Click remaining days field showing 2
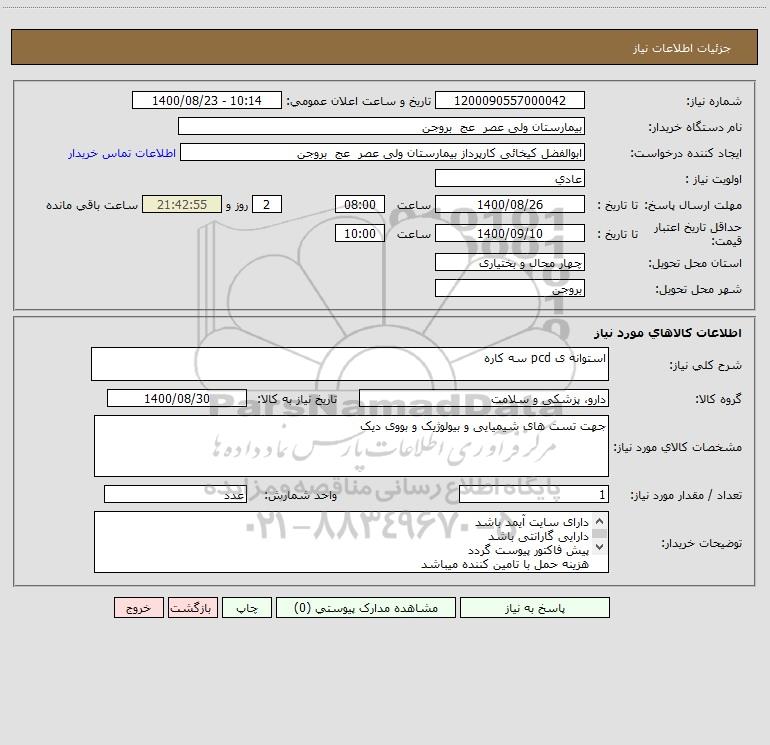The width and height of the screenshot is (770, 745). click(267, 204)
